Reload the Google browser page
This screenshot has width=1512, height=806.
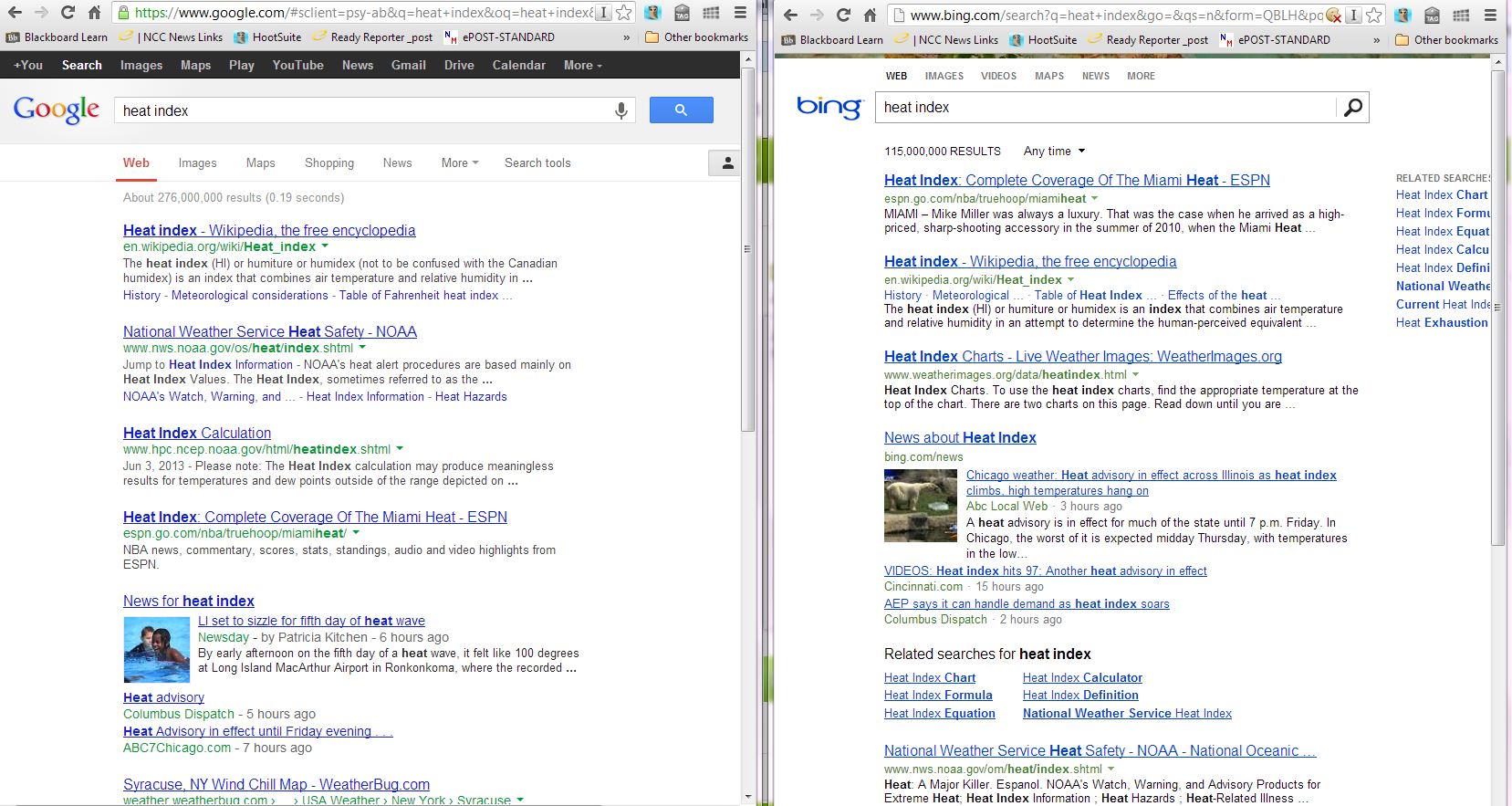[x=68, y=13]
